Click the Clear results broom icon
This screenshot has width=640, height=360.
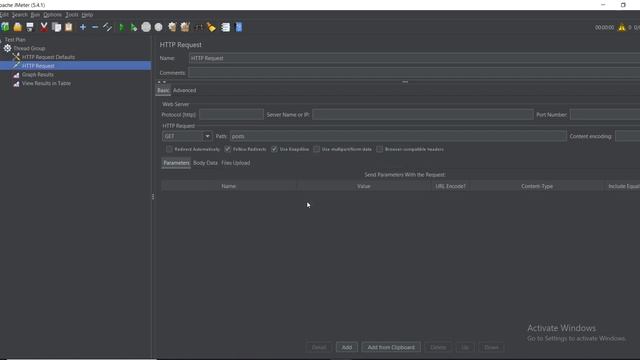(172, 27)
